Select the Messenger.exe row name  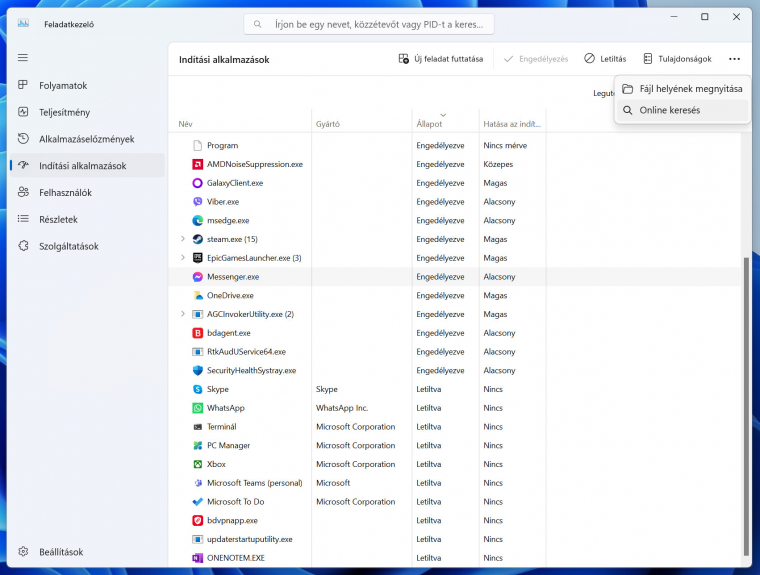click(233, 277)
